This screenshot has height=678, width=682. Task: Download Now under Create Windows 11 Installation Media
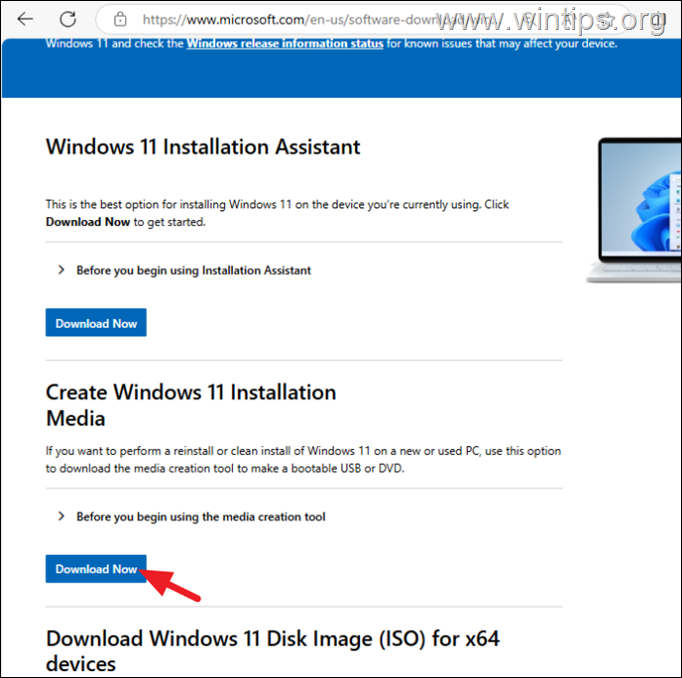pyautogui.click(x=96, y=569)
